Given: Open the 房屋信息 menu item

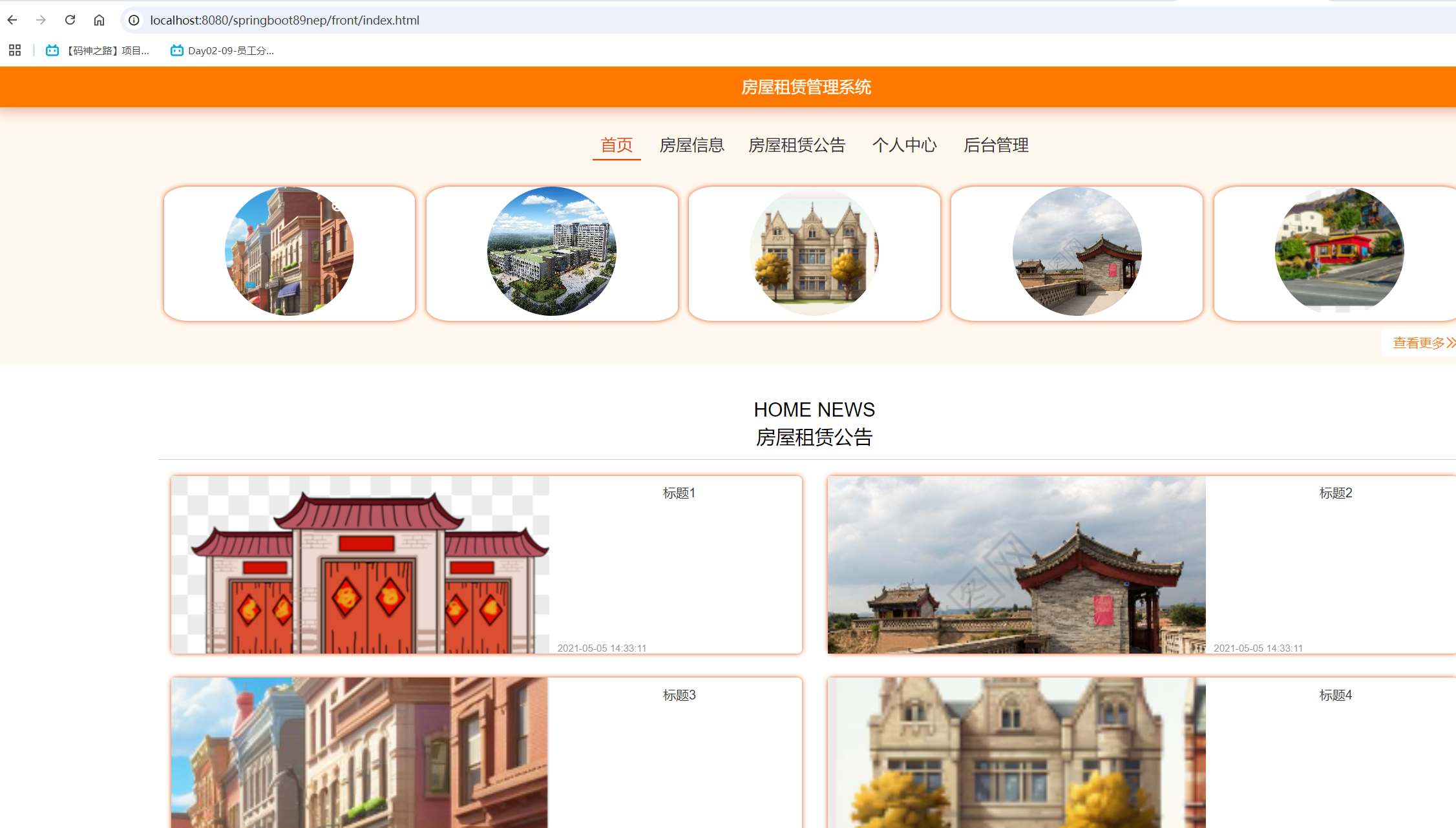Looking at the screenshot, I should point(691,145).
